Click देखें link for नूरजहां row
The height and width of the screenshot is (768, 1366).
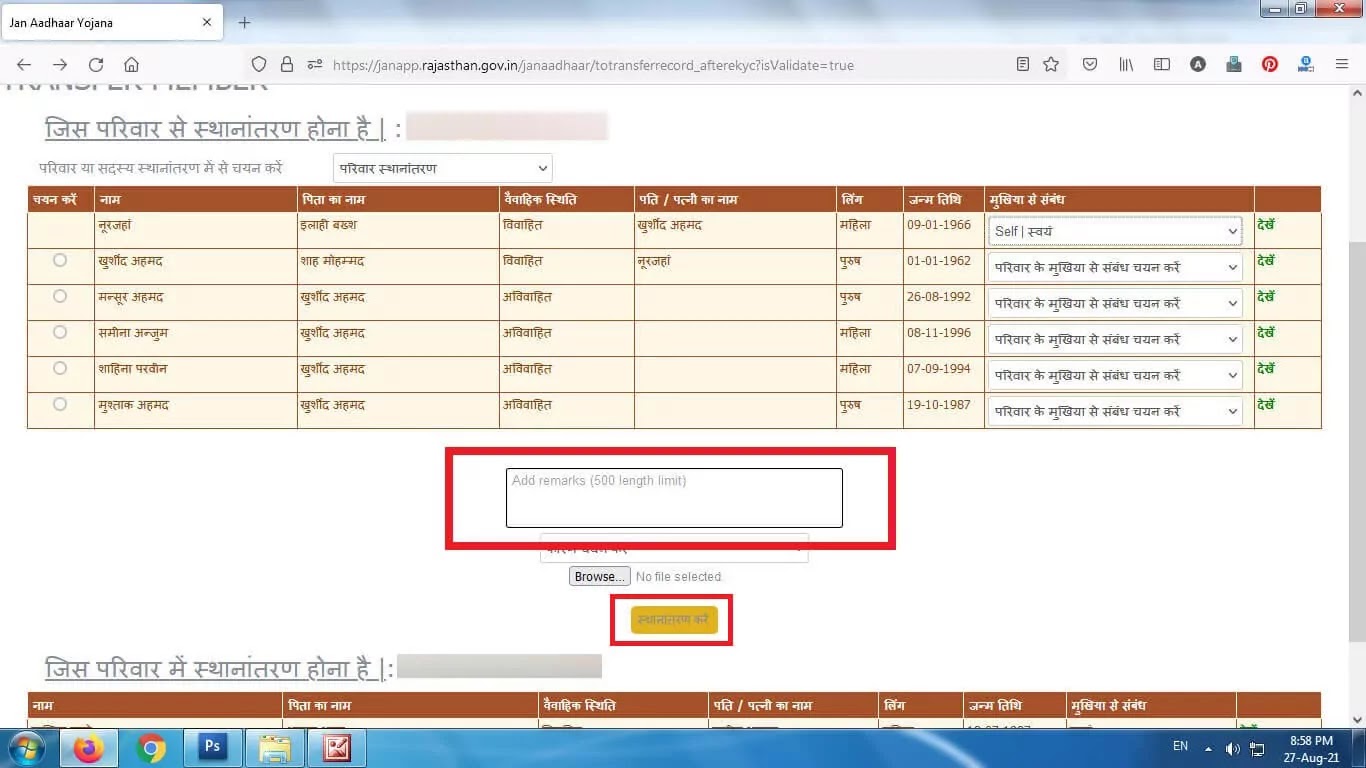click(1266, 225)
